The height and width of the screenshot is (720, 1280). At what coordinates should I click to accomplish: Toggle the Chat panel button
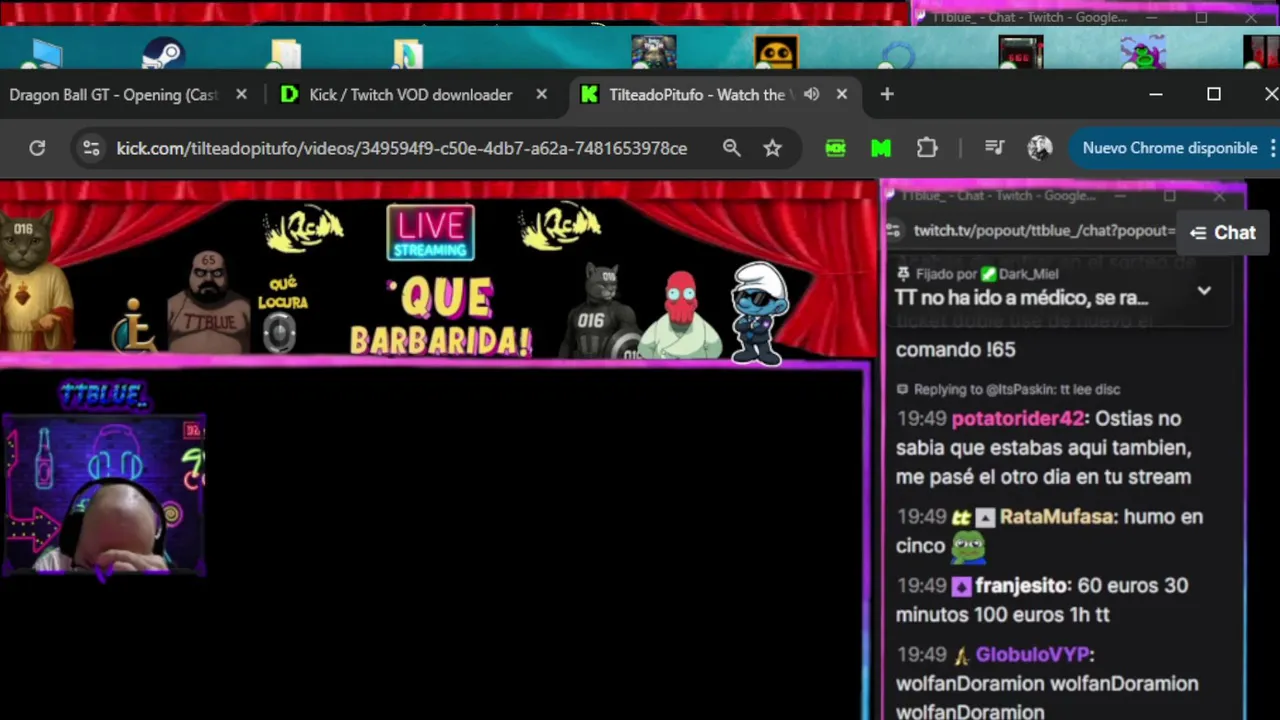point(1223,233)
